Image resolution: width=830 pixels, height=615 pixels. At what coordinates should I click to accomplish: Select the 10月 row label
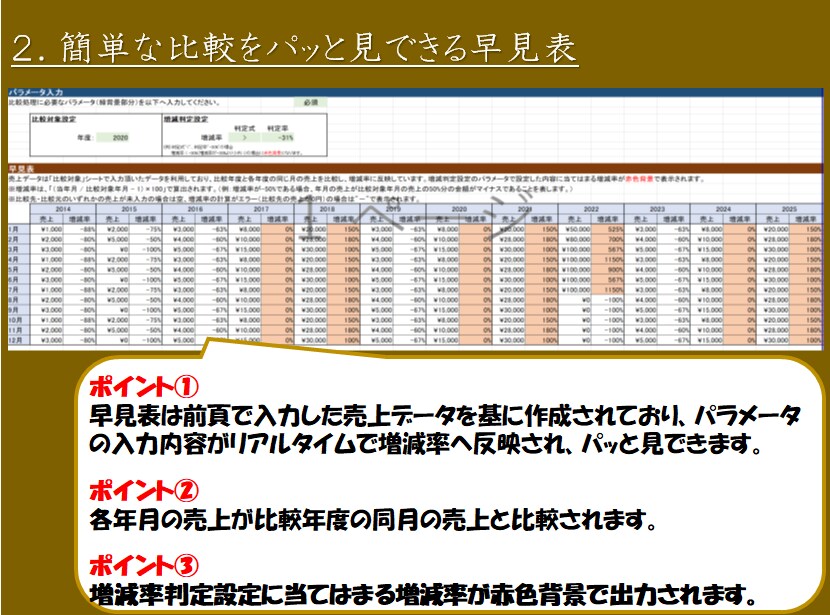tap(19, 320)
